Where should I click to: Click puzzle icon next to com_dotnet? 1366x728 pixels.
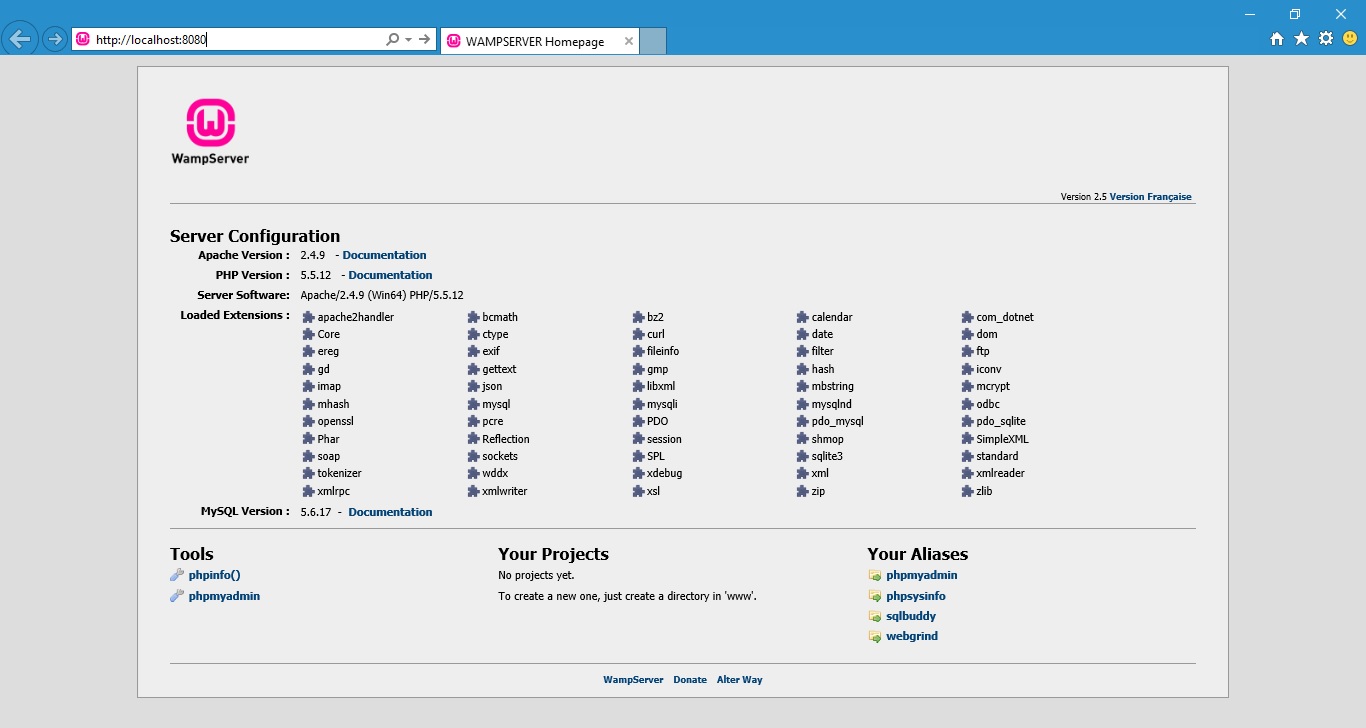(967, 317)
